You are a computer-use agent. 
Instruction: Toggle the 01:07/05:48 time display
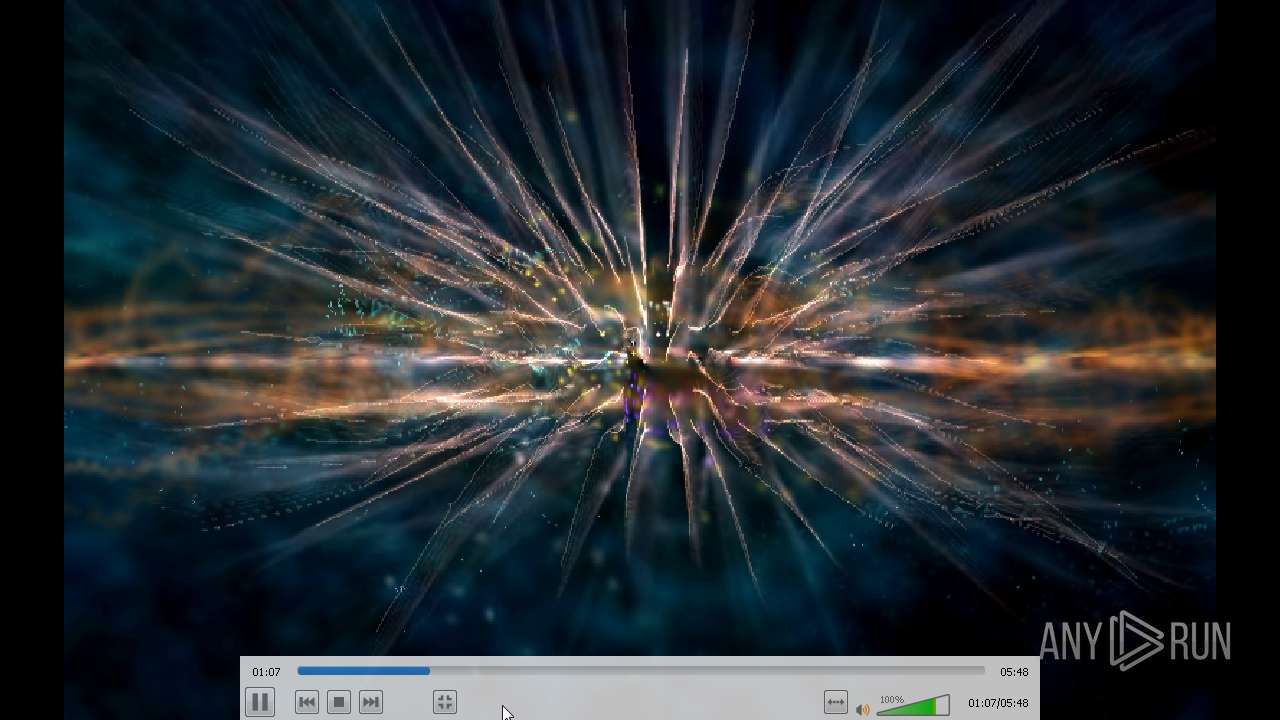(x=998, y=703)
